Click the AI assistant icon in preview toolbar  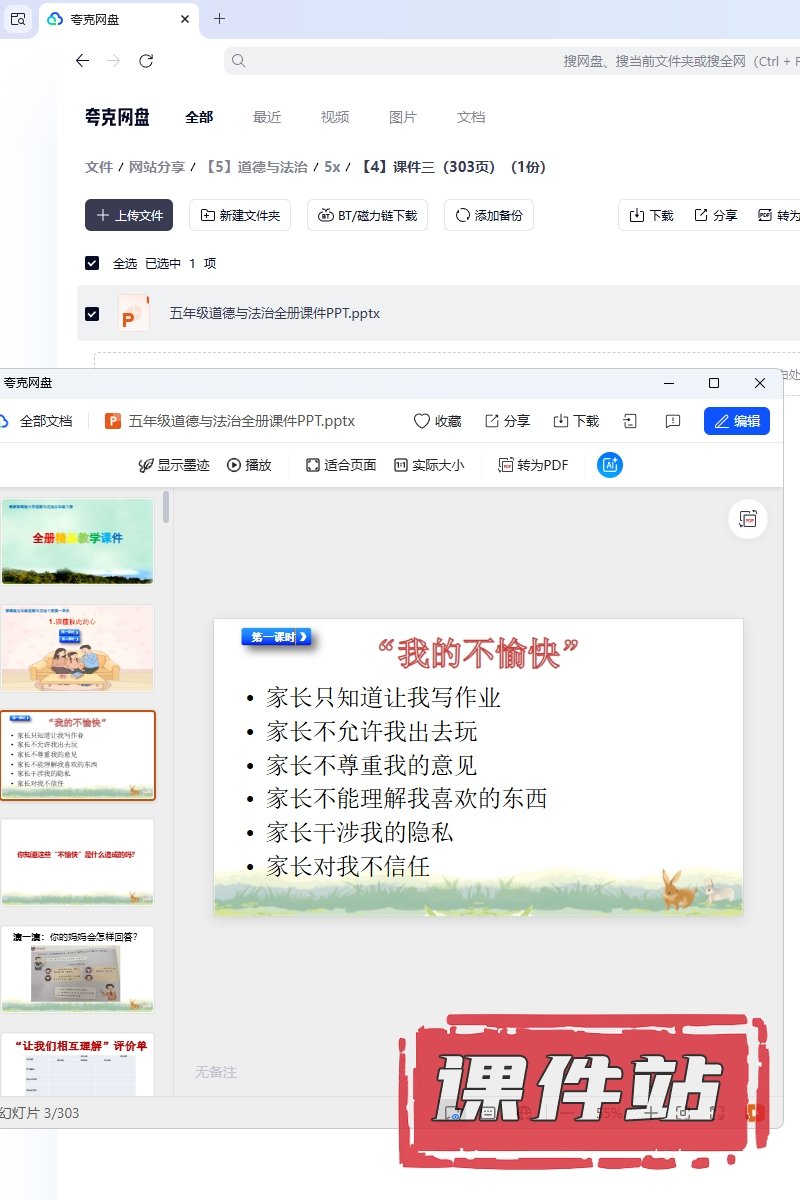point(610,465)
